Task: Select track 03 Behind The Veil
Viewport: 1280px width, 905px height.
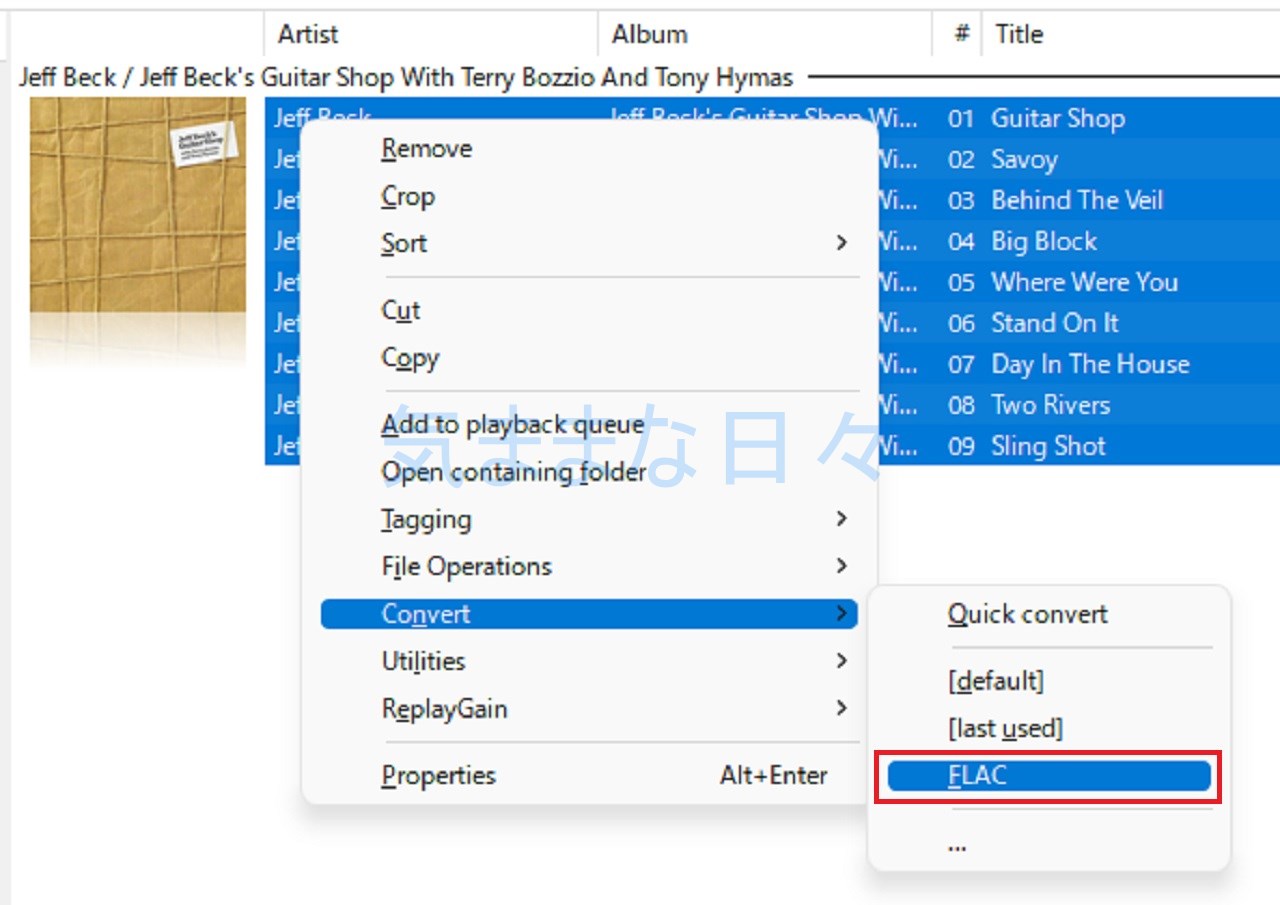Action: 1077,200
